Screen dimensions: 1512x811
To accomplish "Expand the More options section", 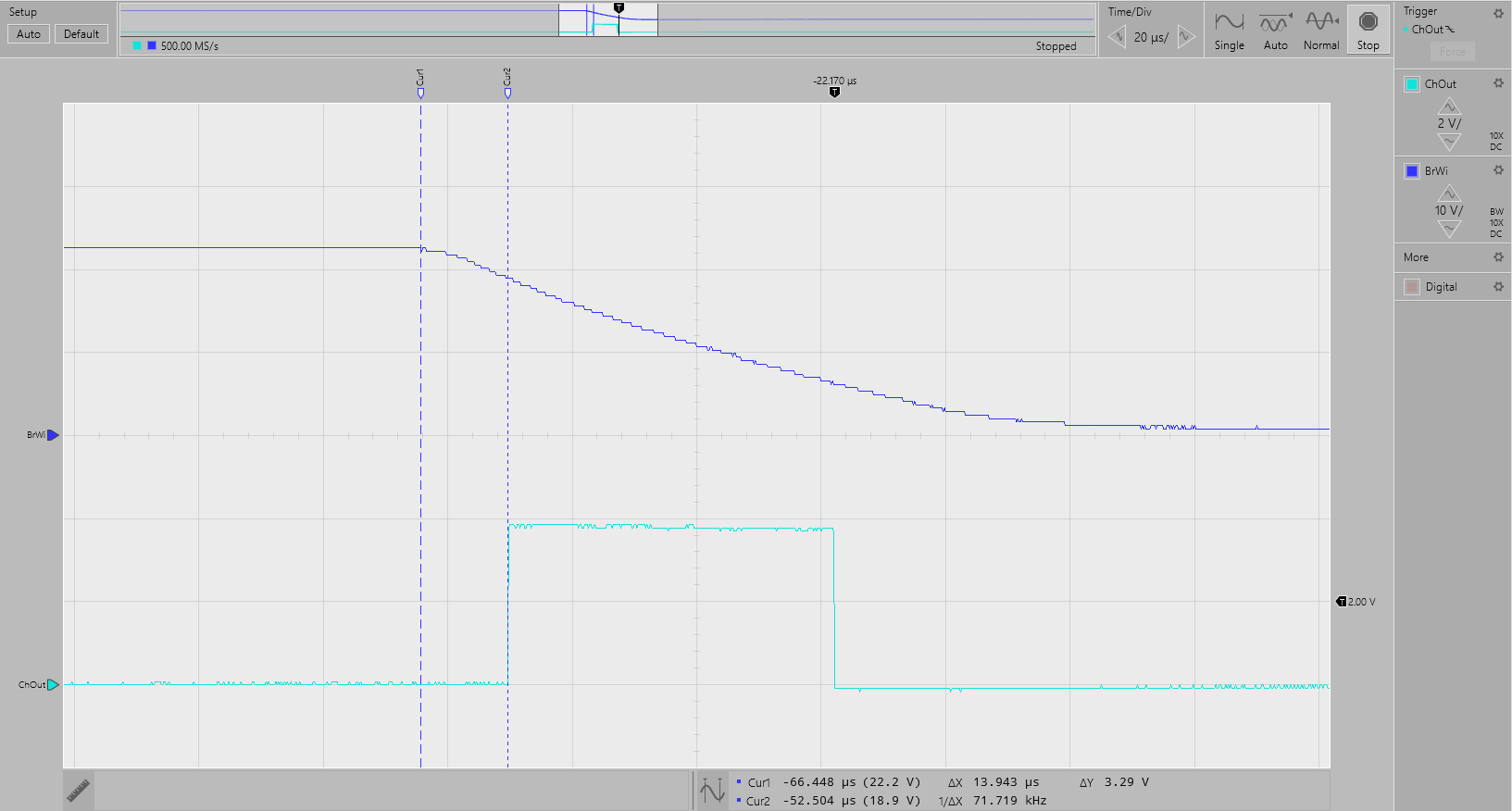I will click(x=1416, y=257).
